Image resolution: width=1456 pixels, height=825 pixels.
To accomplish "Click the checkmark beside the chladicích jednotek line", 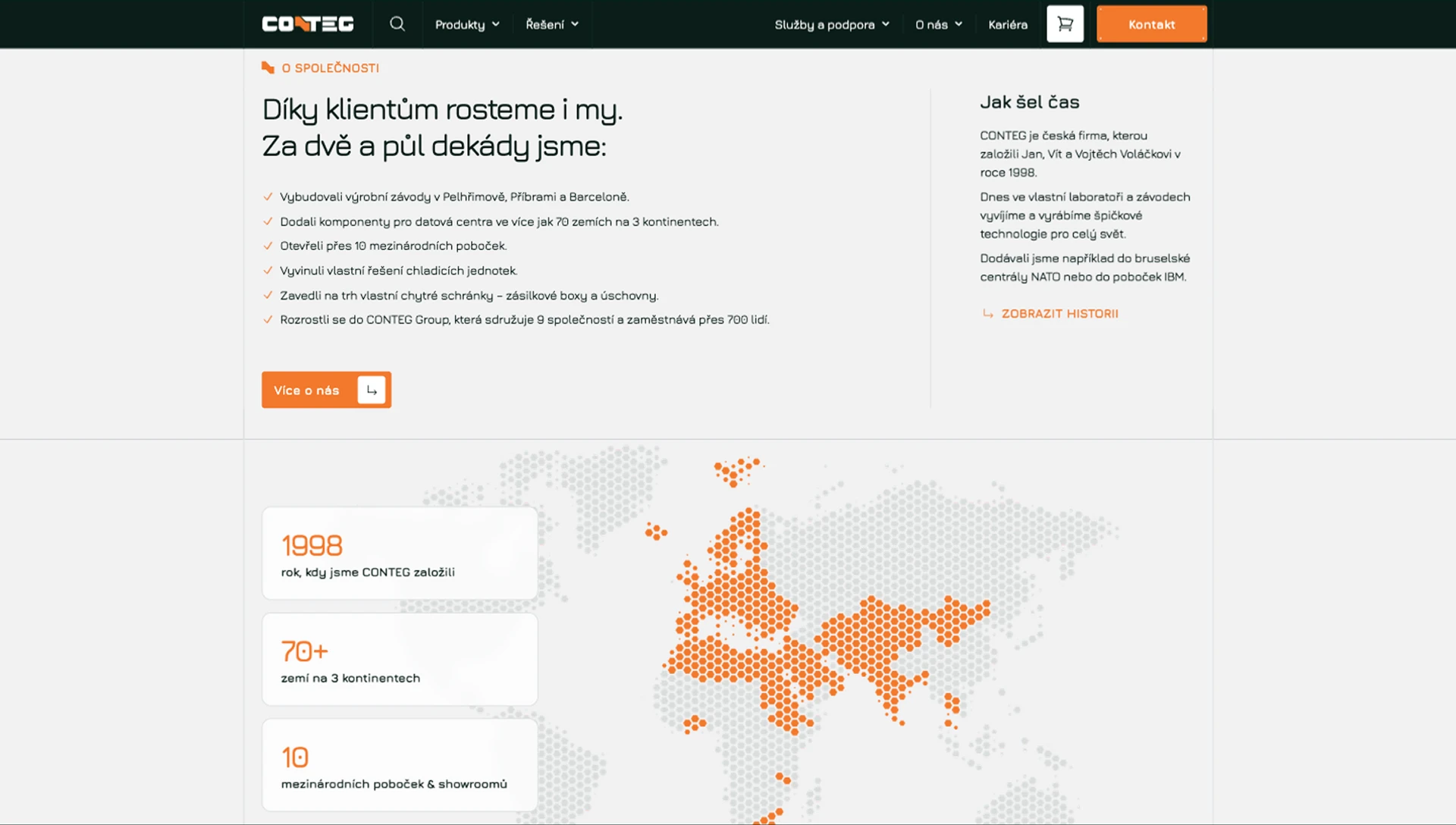I will [x=268, y=271].
